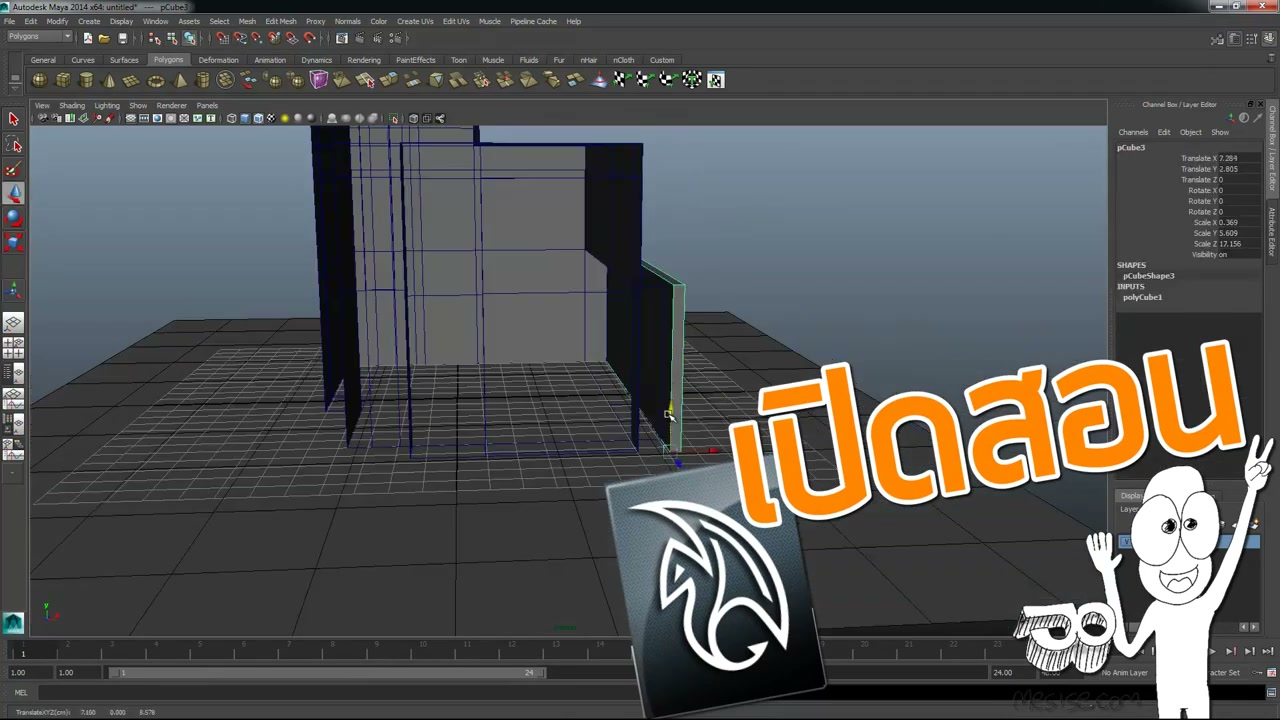Open viewport Show menu
The height and width of the screenshot is (720, 1280).
pos(138,105)
